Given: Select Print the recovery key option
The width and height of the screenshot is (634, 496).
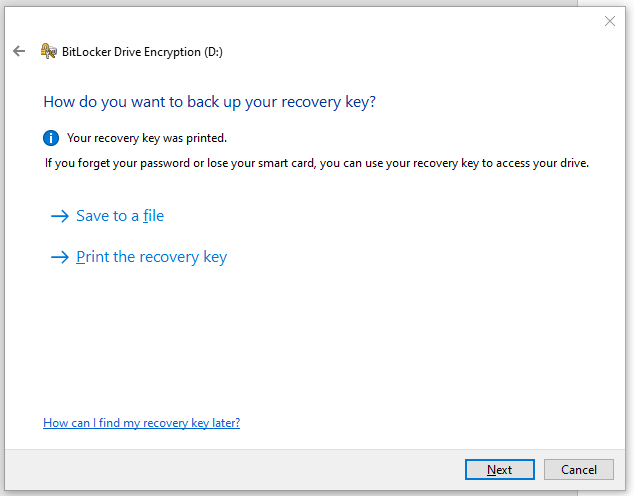Looking at the screenshot, I should 152,257.
